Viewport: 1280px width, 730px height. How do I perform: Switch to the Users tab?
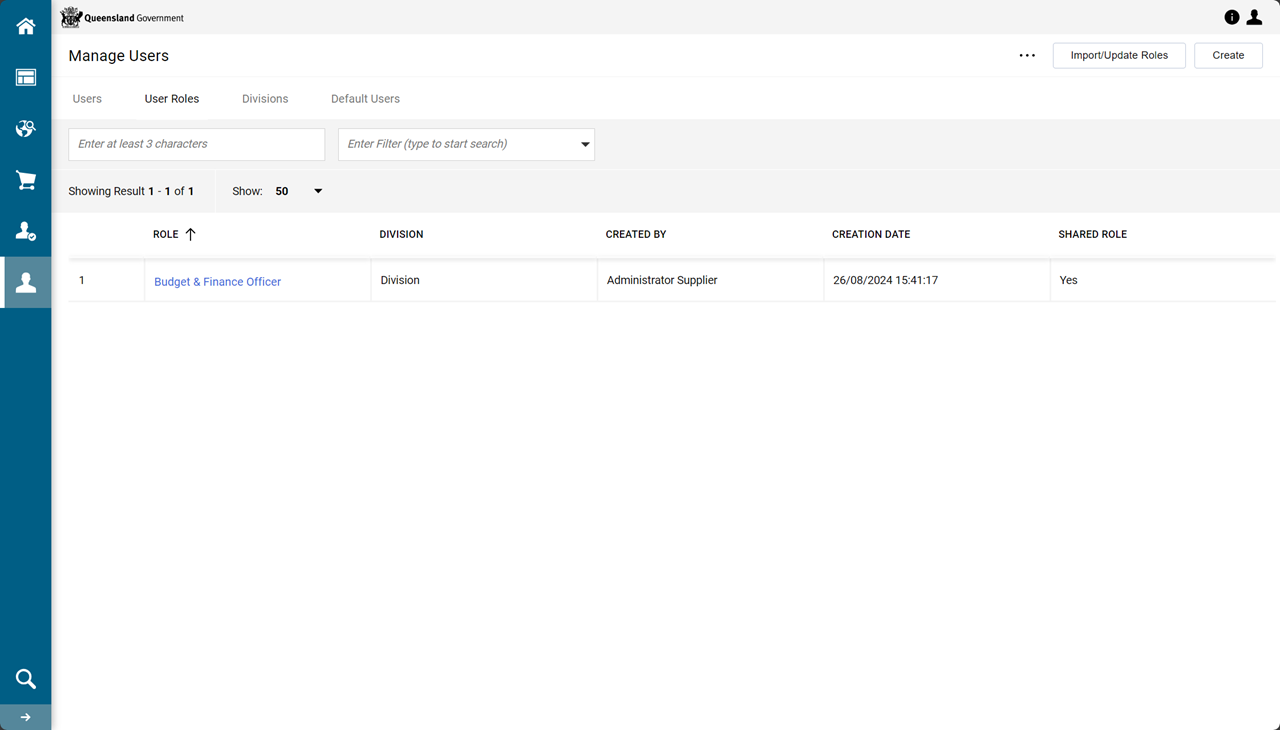(87, 99)
